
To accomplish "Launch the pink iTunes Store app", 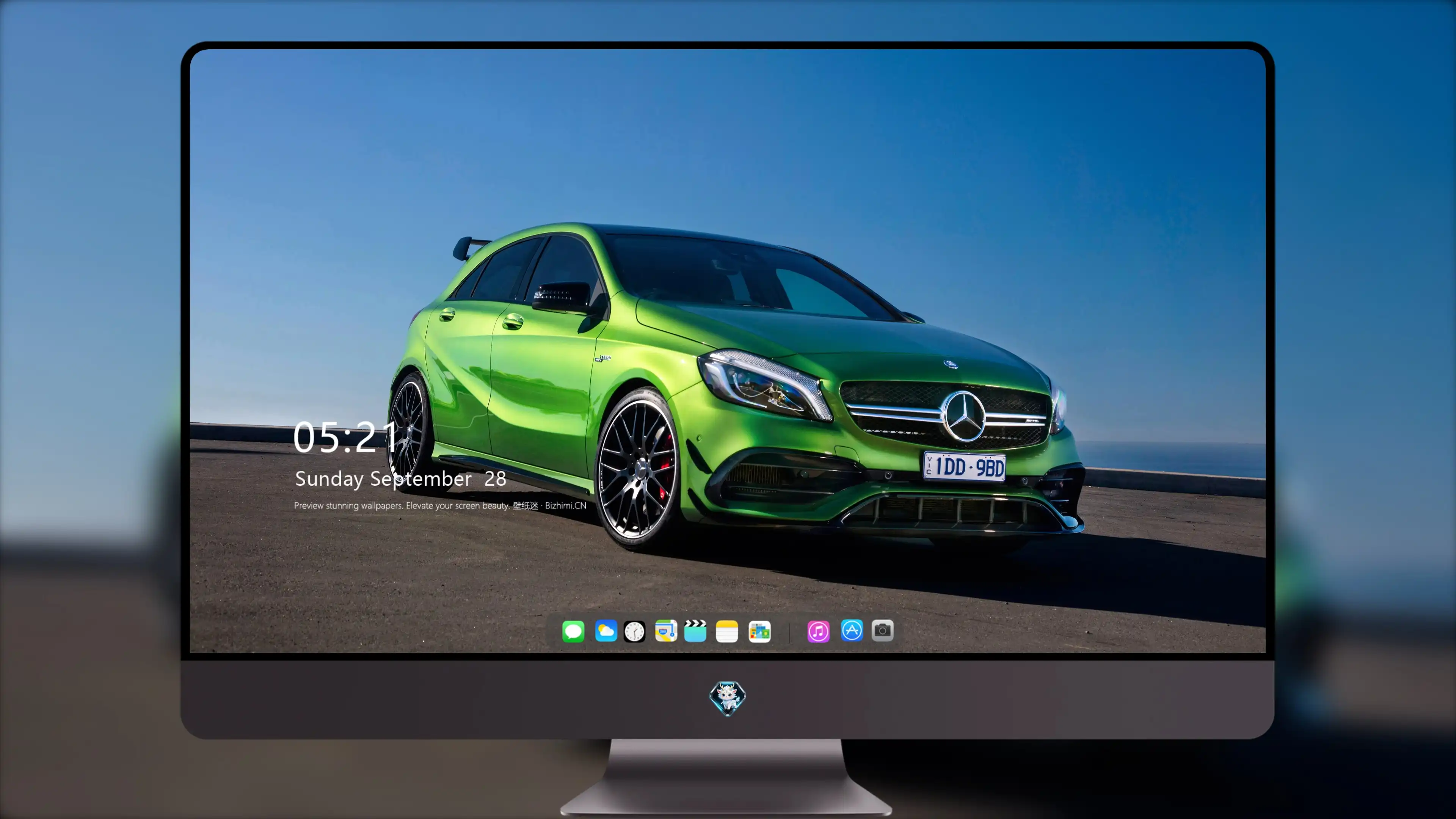I will (819, 631).
